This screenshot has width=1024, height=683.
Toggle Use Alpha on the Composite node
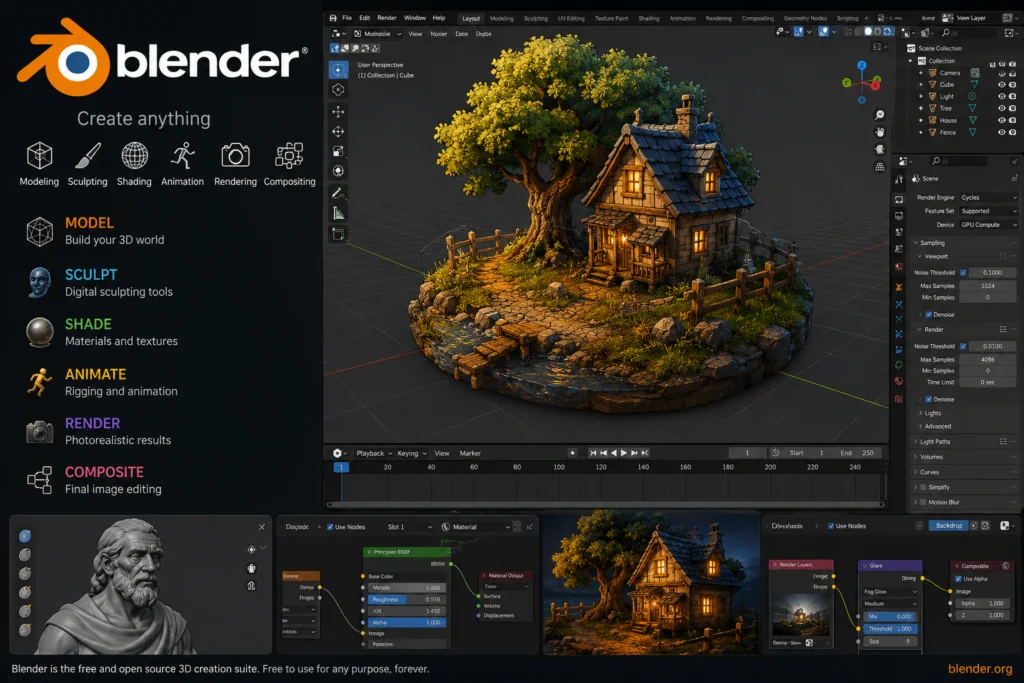click(x=958, y=579)
